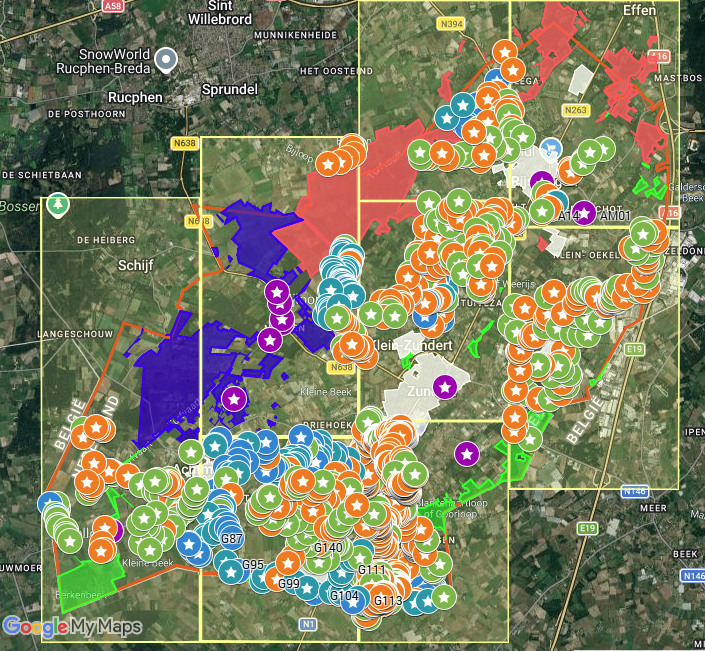Select the purple marker partly hidden behind orange markers
Viewport: 705px width, 651px height.
coord(117,531)
